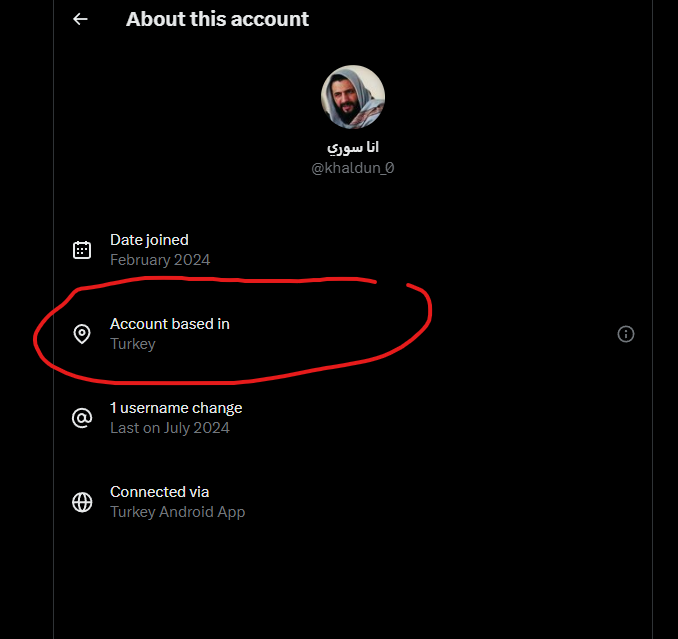This screenshot has width=678, height=639.
Task: Select the Last on July 2024 text
Action: pyautogui.click(x=170, y=428)
